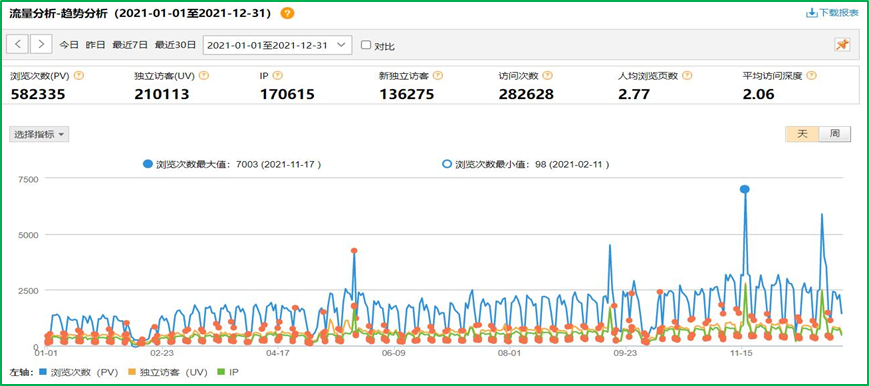Viewport: 869px width, 386px height.
Task: Click the 浏览次数最大值 filled marker legend
Action: tap(147, 164)
